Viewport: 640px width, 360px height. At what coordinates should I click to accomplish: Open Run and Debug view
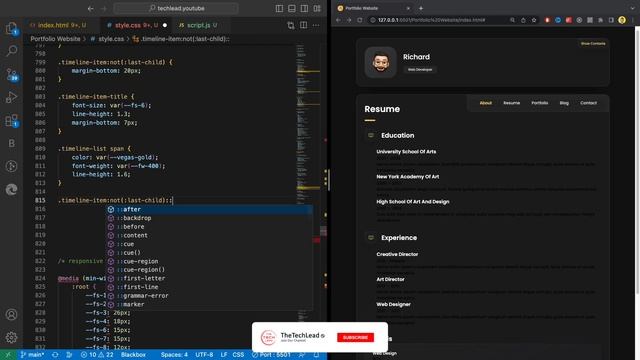11,97
